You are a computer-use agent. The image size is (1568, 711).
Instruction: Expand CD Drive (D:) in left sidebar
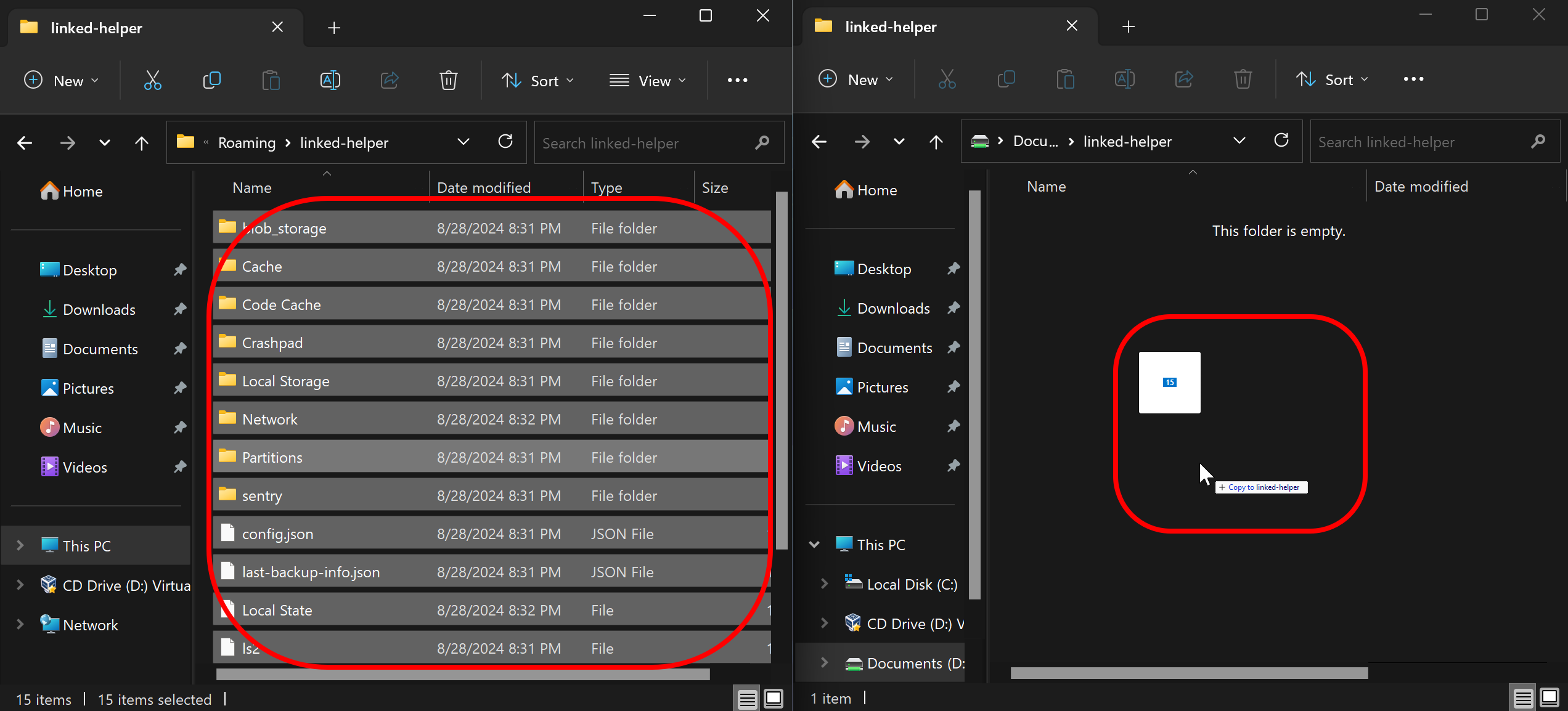pyautogui.click(x=20, y=585)
